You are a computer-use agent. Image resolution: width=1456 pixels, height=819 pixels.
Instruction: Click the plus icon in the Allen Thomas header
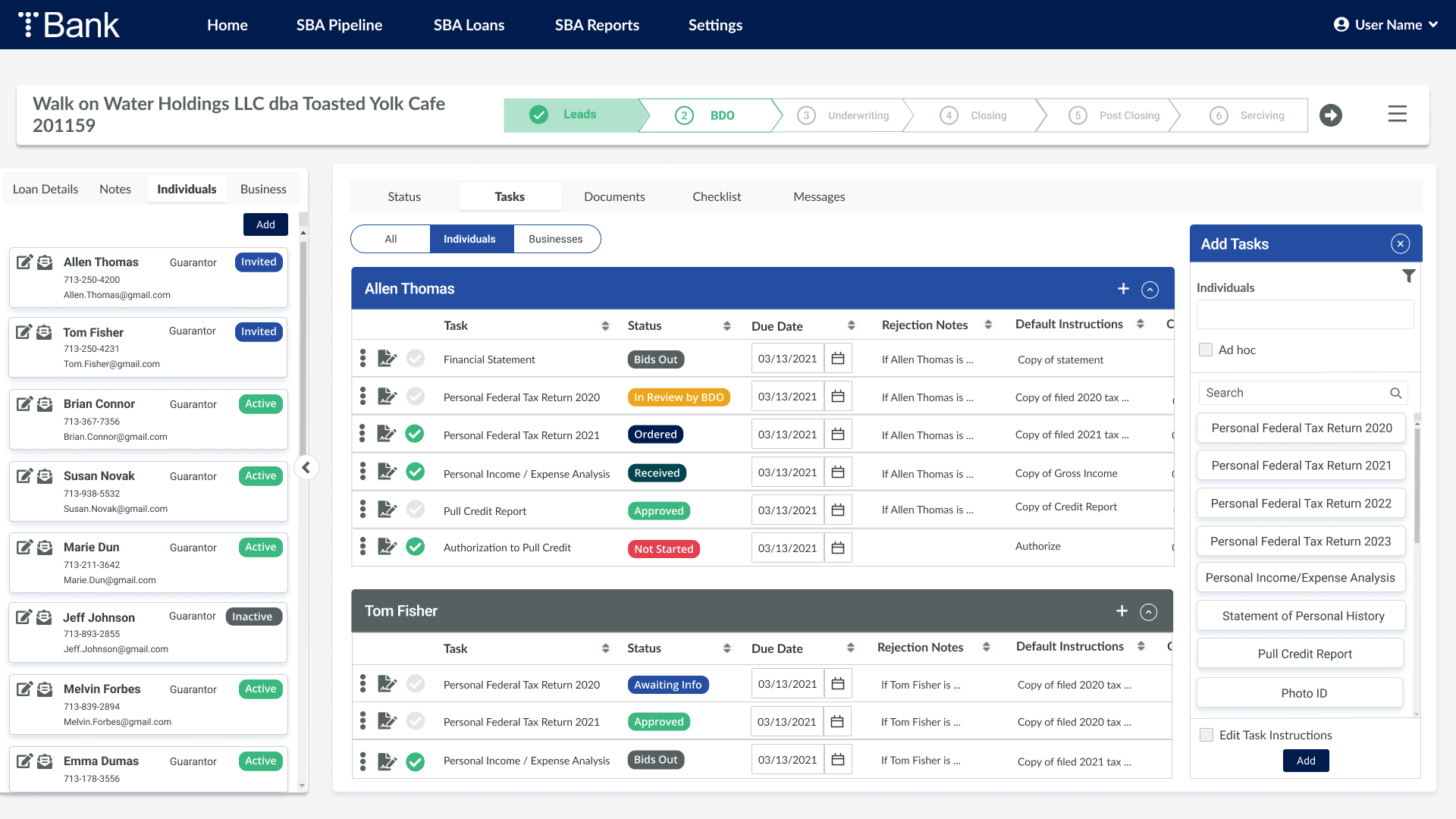pyautogui.click(x=1123, y=289)
